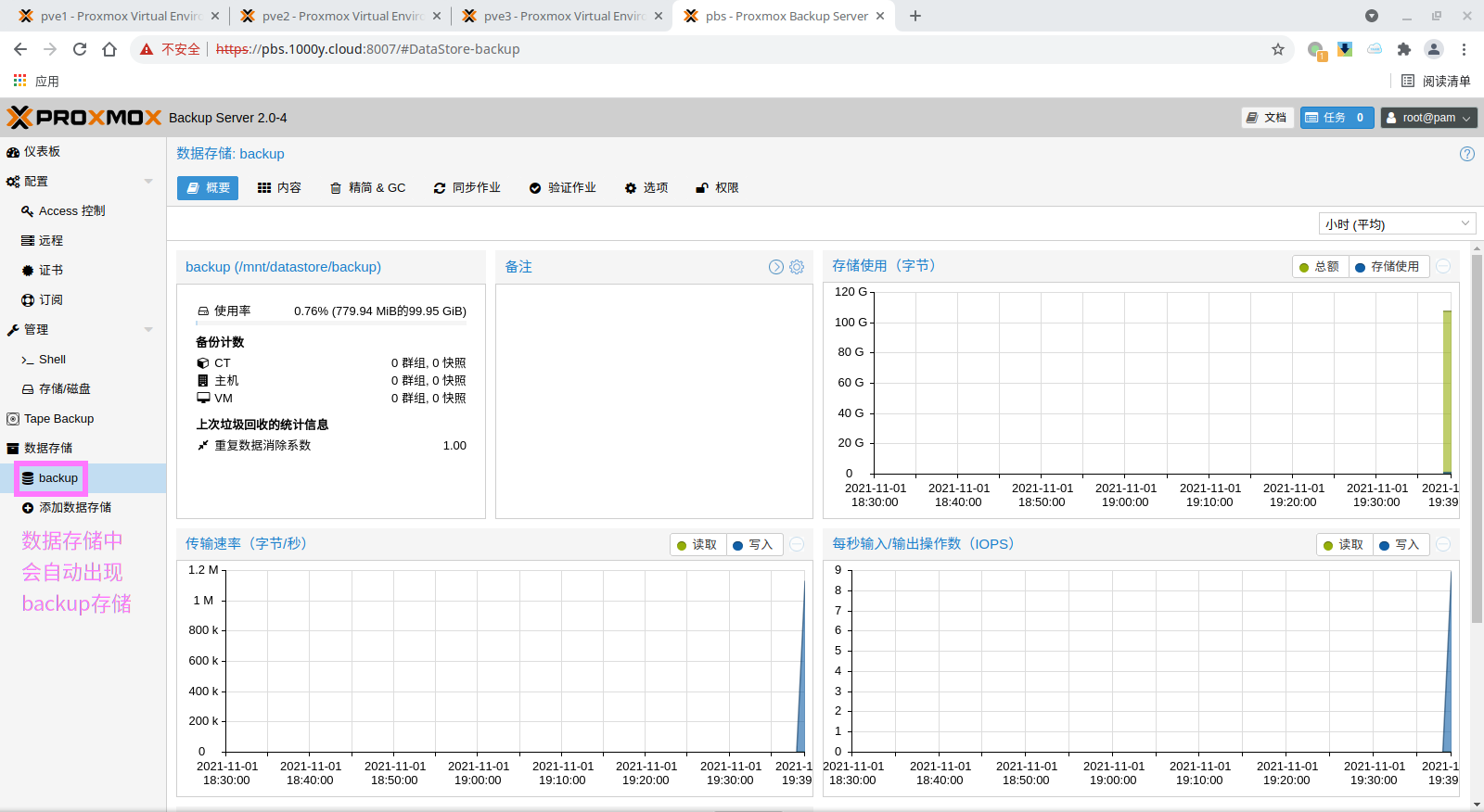Click the notes panel arrow icon
The image size is (1484, 812).
coord(776,267)
